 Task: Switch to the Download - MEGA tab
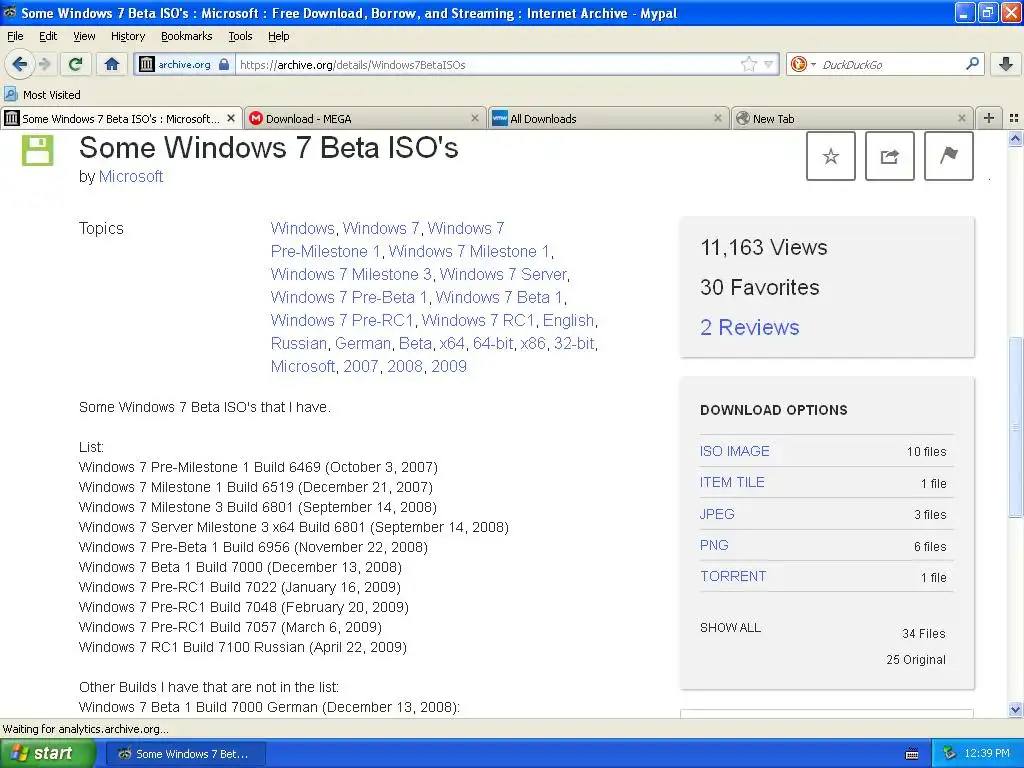[365, 118]
